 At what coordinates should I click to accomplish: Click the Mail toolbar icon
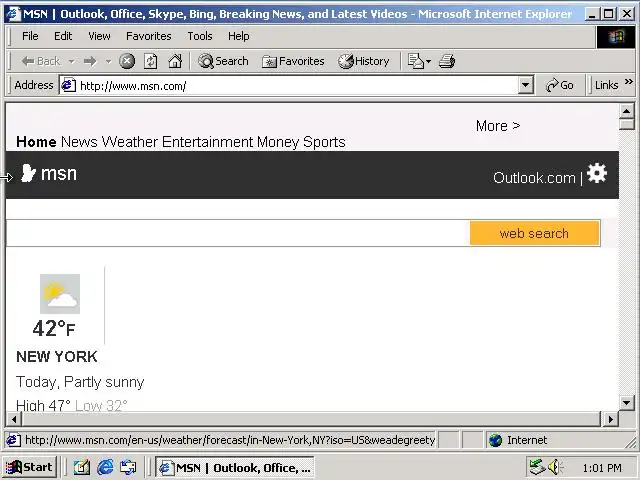[x=416, y=61]
